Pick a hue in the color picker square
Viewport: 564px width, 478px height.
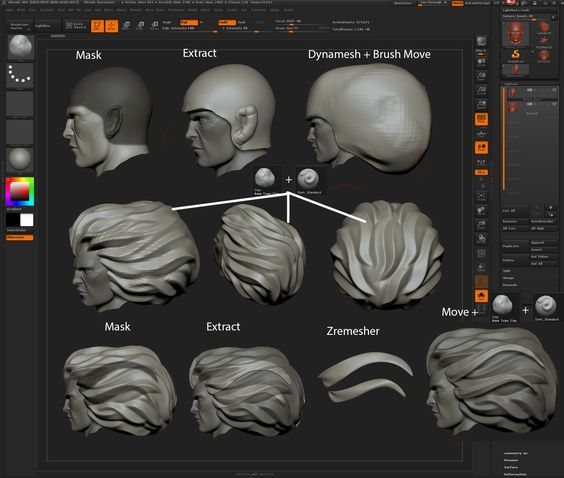pyautogui.click(x=20, y=192)
